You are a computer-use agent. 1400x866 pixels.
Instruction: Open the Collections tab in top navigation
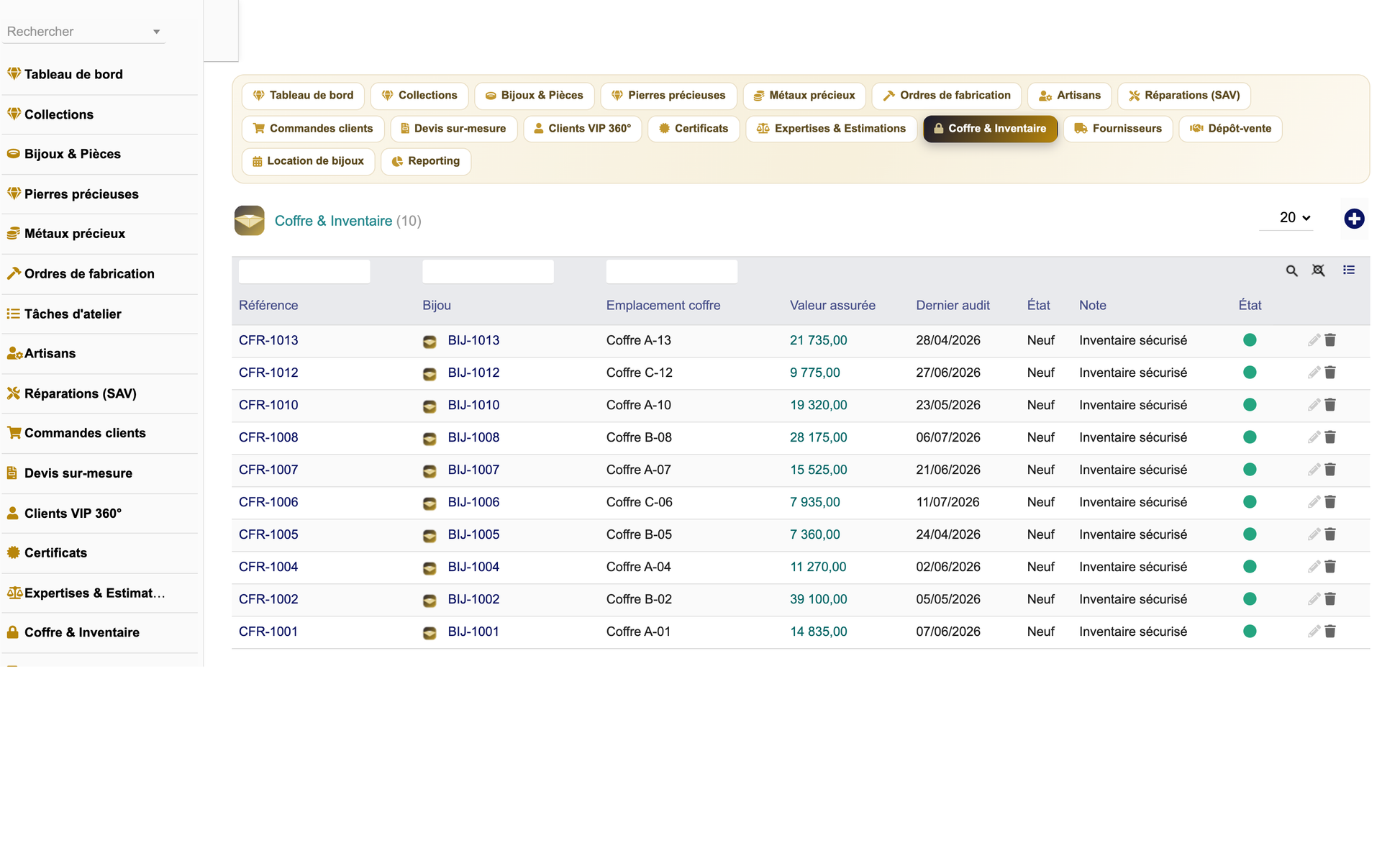tap(419, 96)
